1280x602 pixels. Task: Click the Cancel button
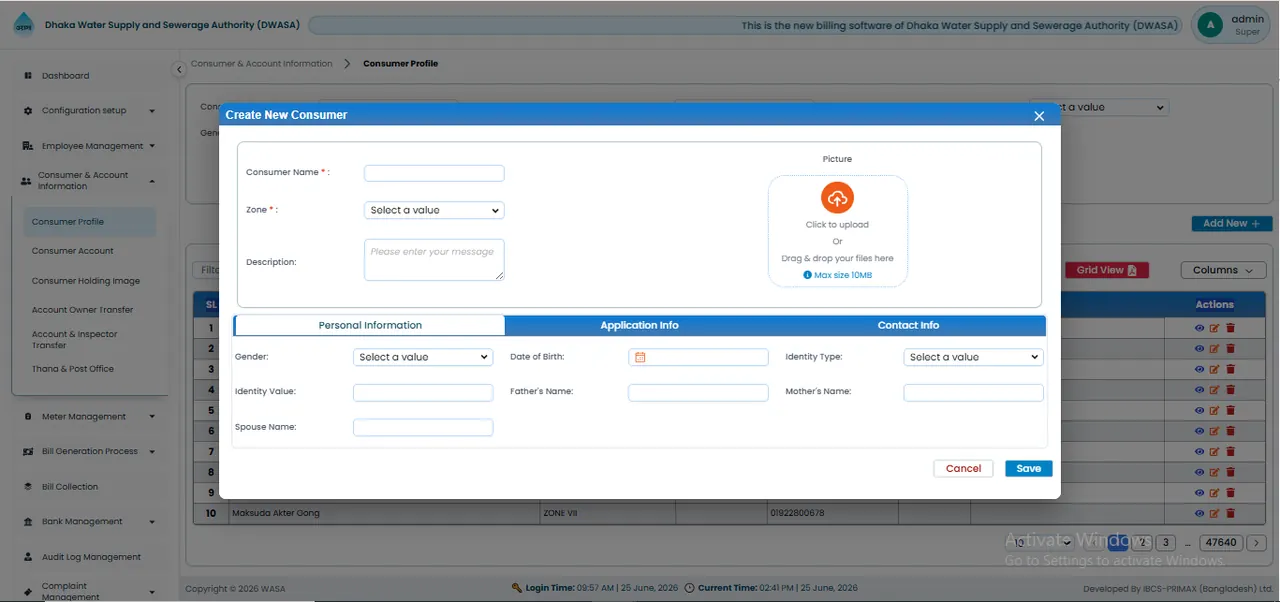tap(963, 468)
